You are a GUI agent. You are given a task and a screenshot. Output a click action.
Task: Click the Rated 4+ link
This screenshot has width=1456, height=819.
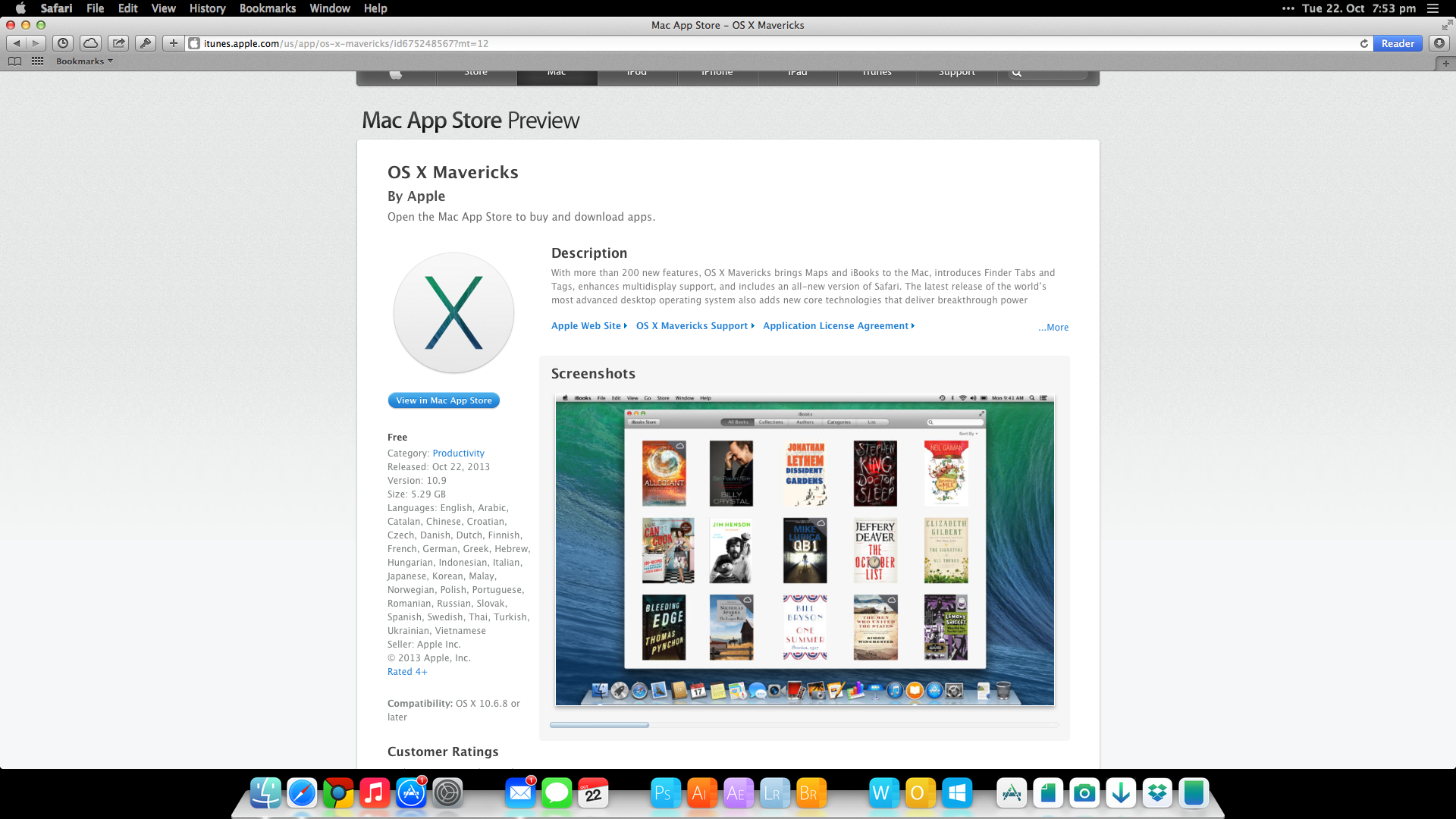[407, 672]
